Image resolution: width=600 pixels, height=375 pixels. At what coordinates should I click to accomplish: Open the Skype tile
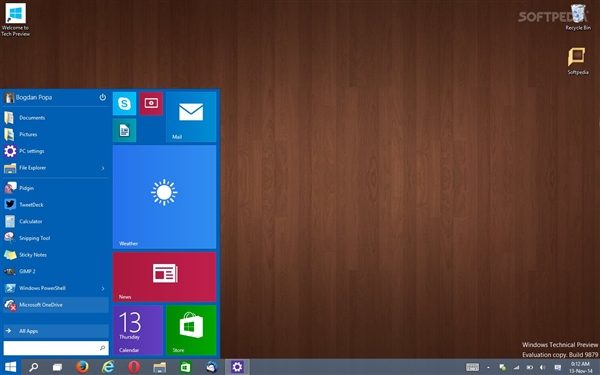(x=124, y=104)
